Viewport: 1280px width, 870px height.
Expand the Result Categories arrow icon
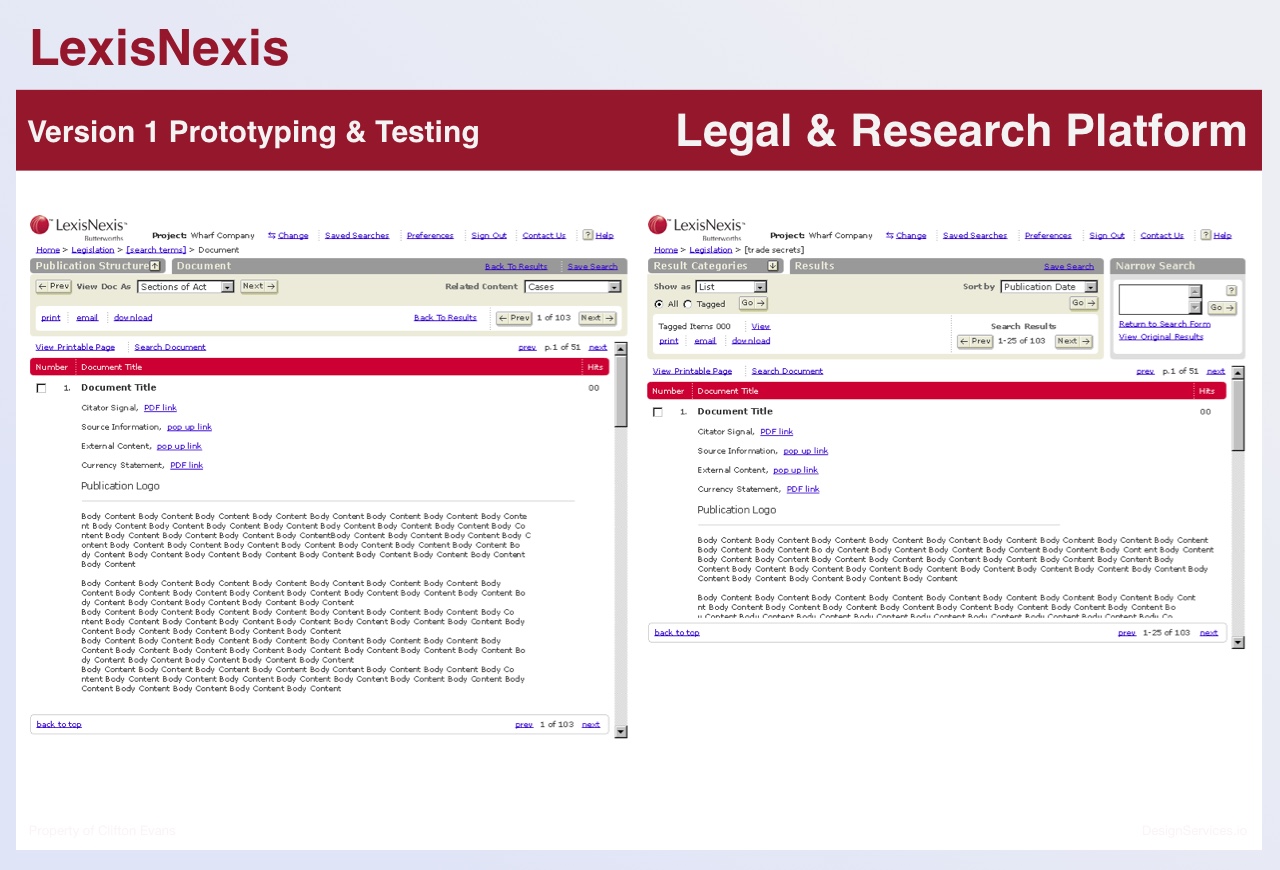tap(773, 266)
